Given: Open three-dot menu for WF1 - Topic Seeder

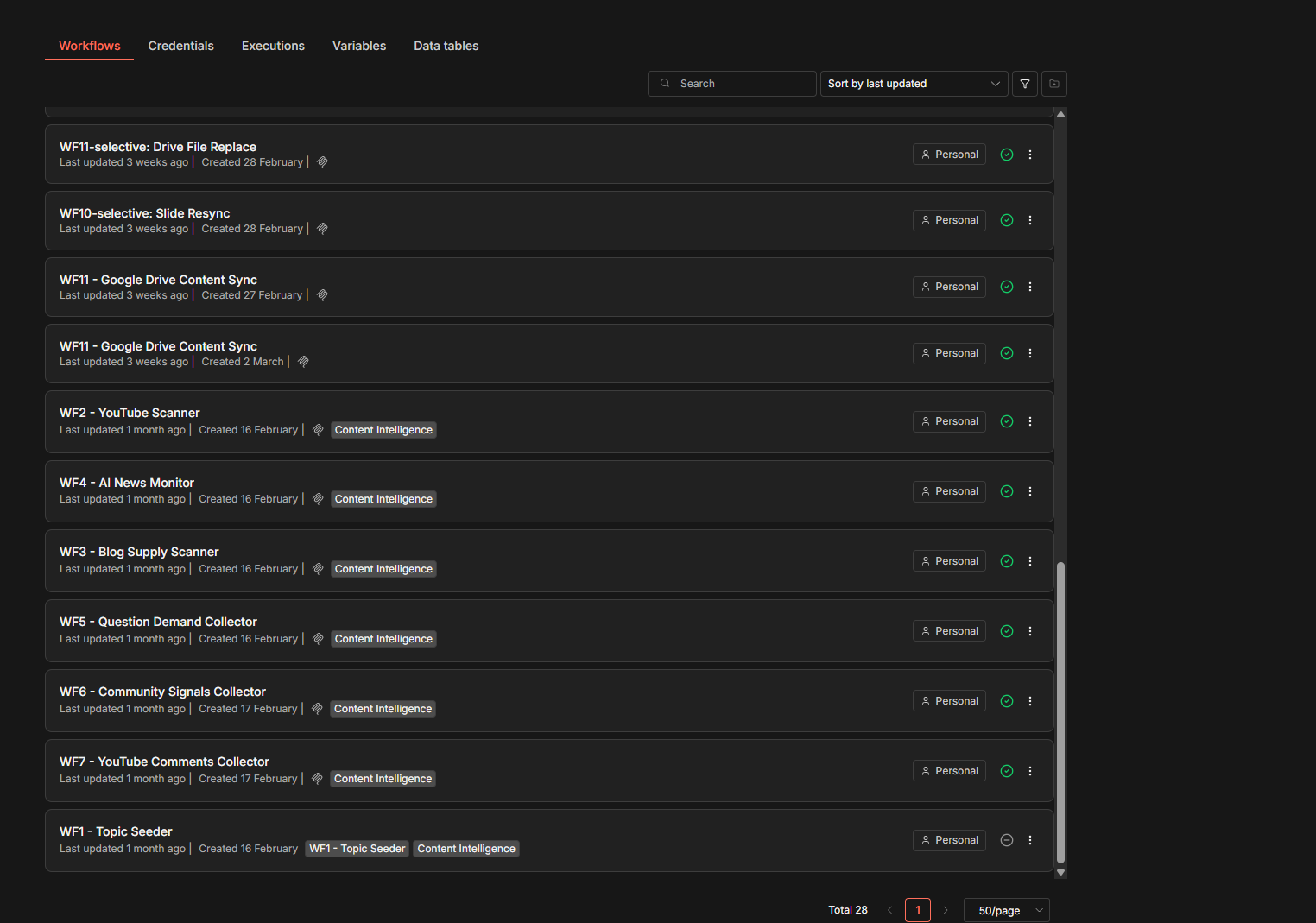Looking at the screenshot, I should coord(1029,839).
